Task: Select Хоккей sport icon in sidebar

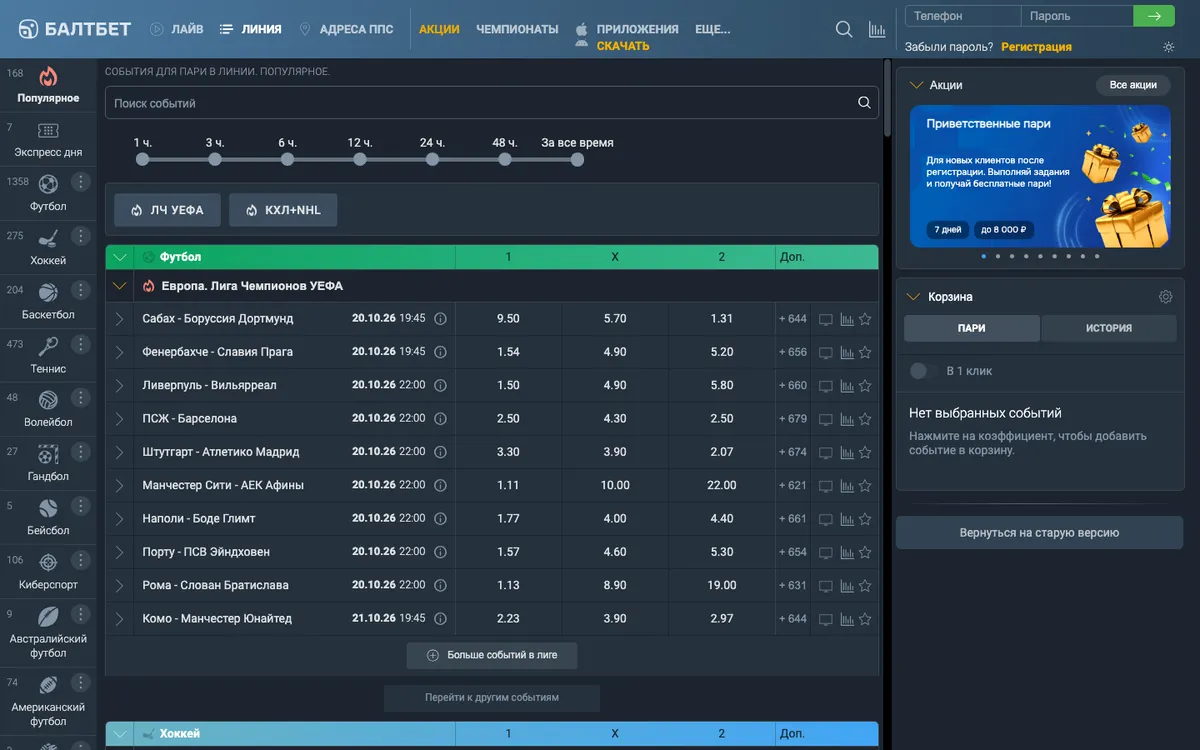Action: 48,238
